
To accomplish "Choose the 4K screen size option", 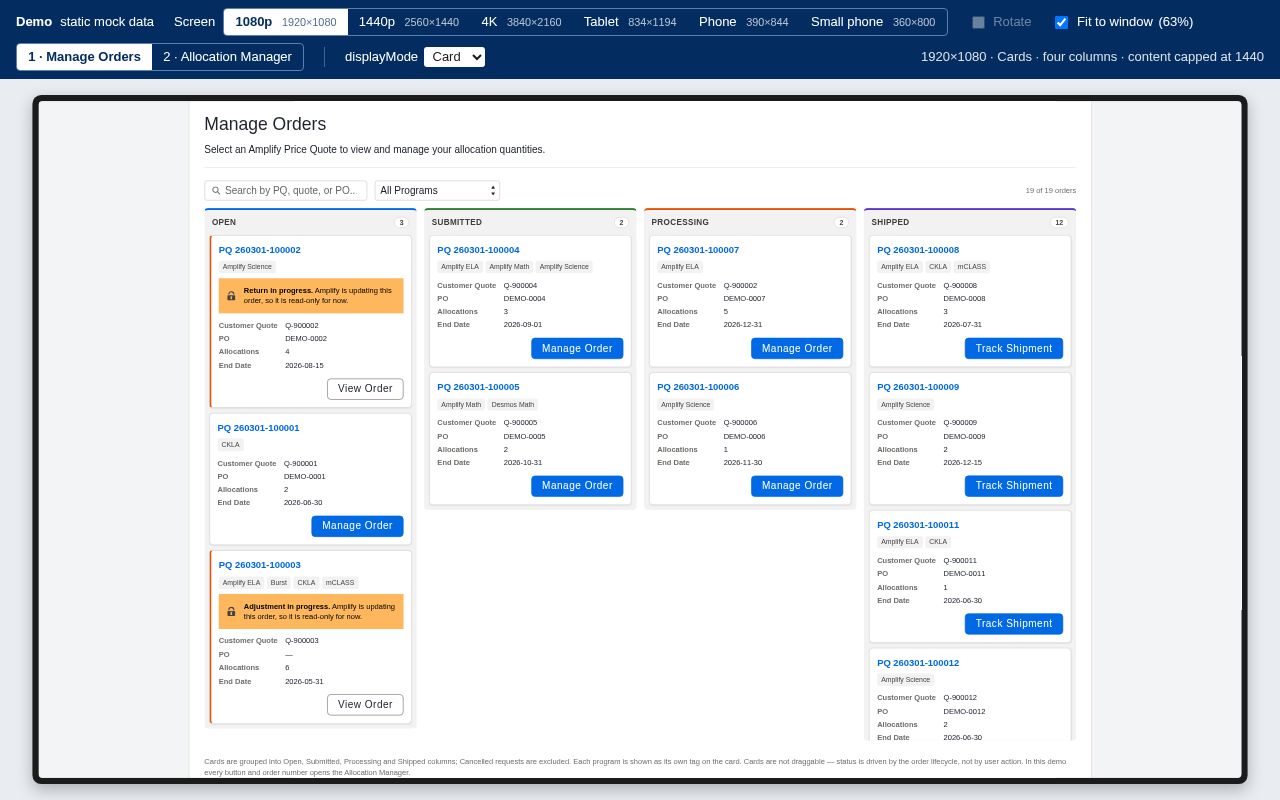I will pyautogui.click(x=521, y=22).
